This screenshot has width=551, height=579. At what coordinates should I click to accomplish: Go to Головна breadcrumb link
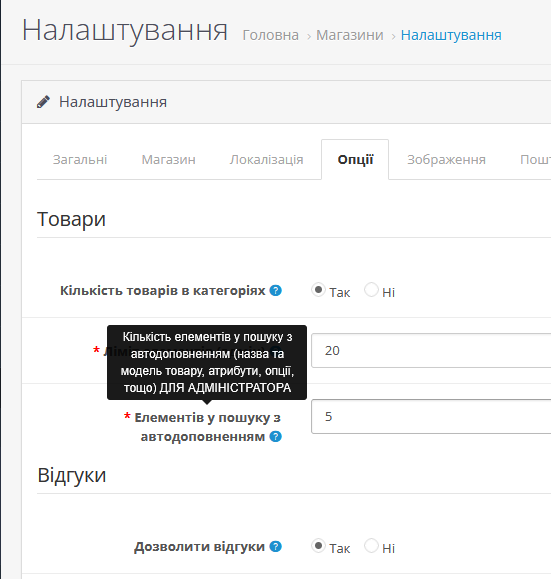click(270, 35)
